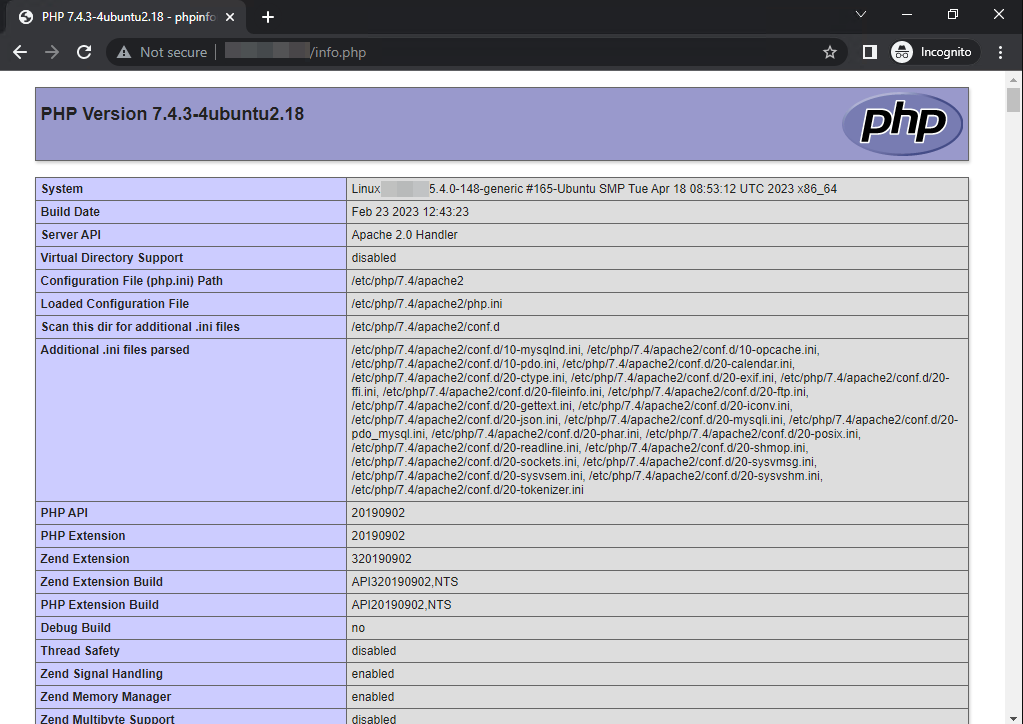Click the scrollbar up arrow
Screen dimensions: 1023x724
[1013, 78]
